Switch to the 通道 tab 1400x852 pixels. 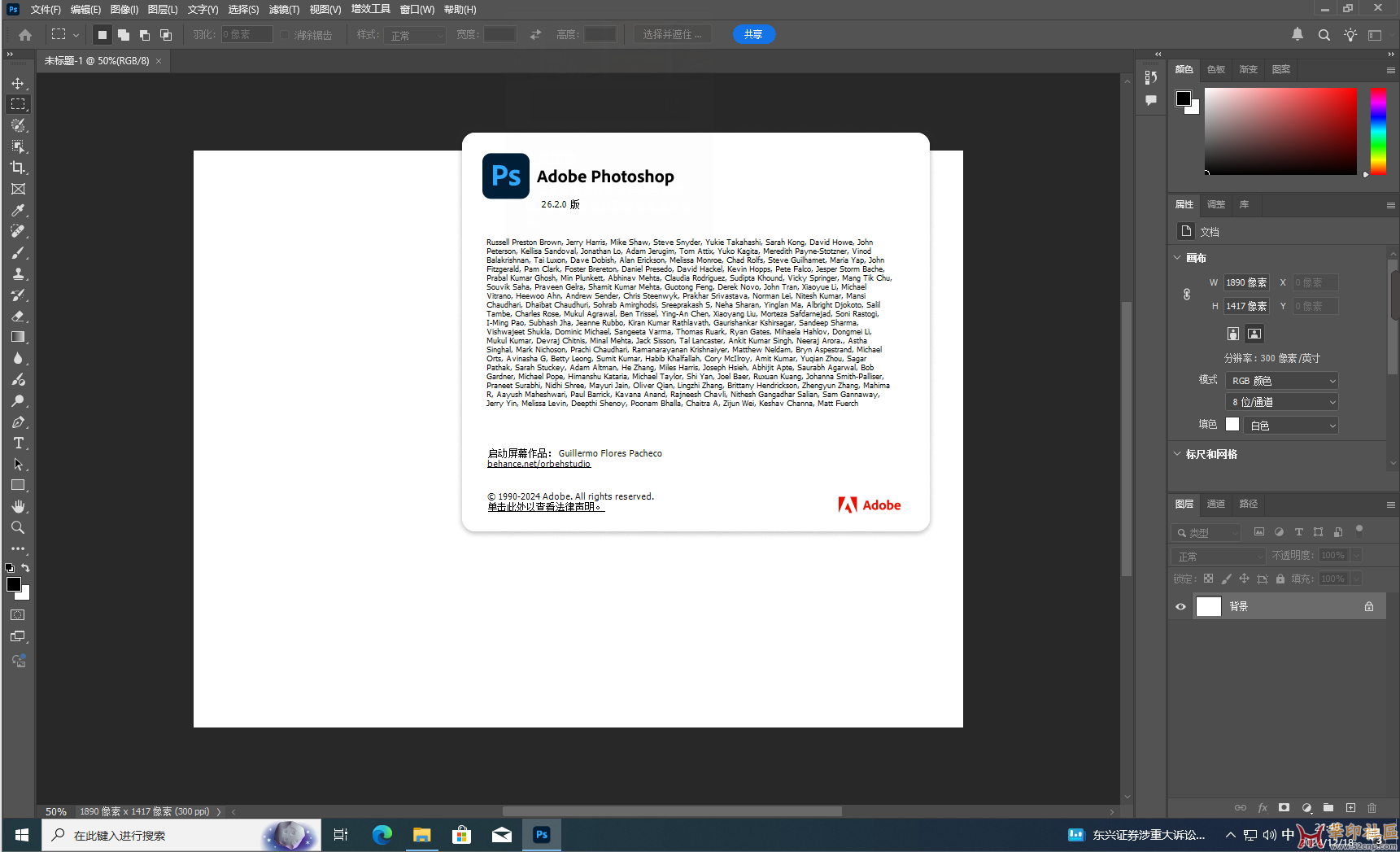[1216, 504]
